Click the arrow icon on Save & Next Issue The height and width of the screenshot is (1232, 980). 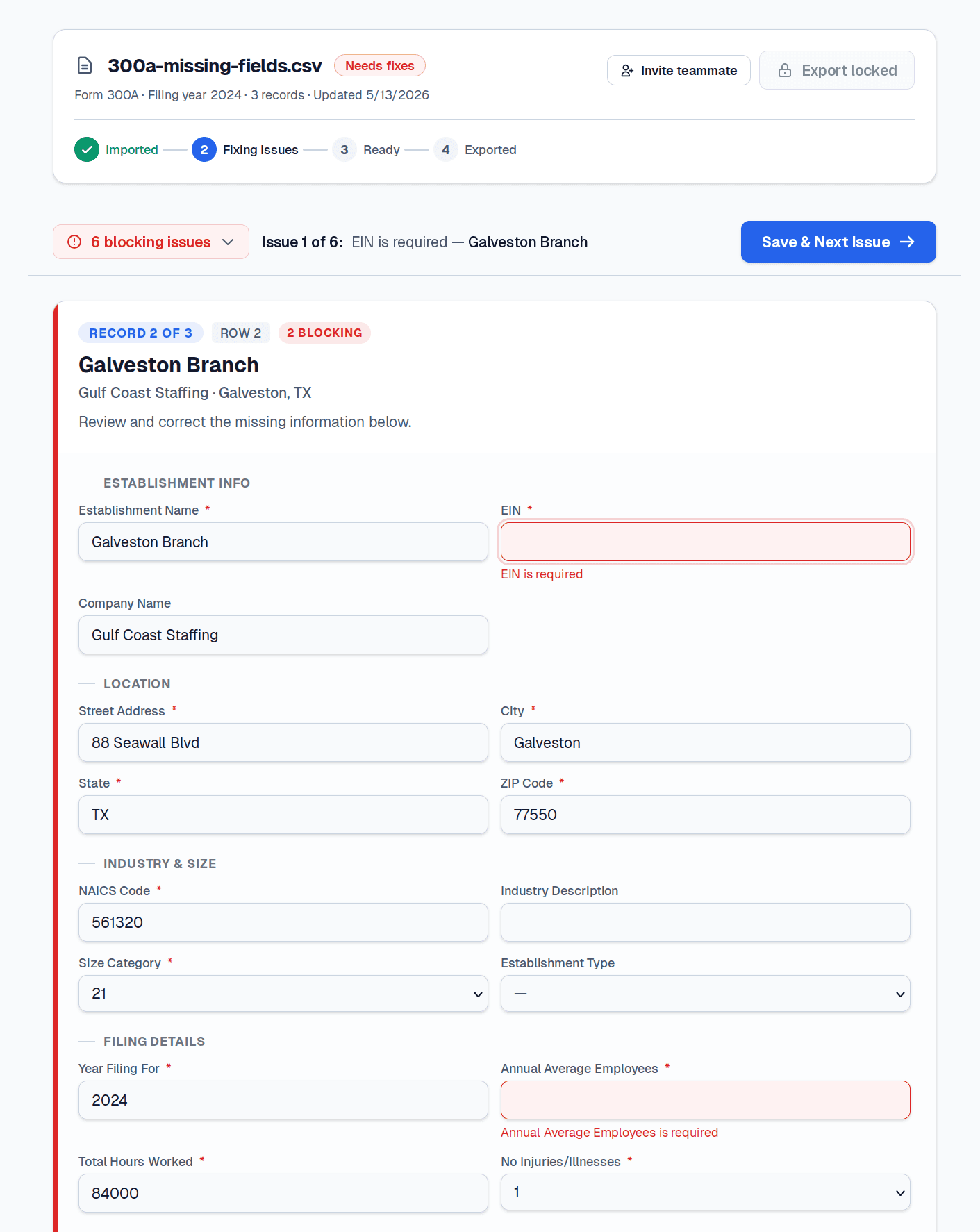[907, 242]
